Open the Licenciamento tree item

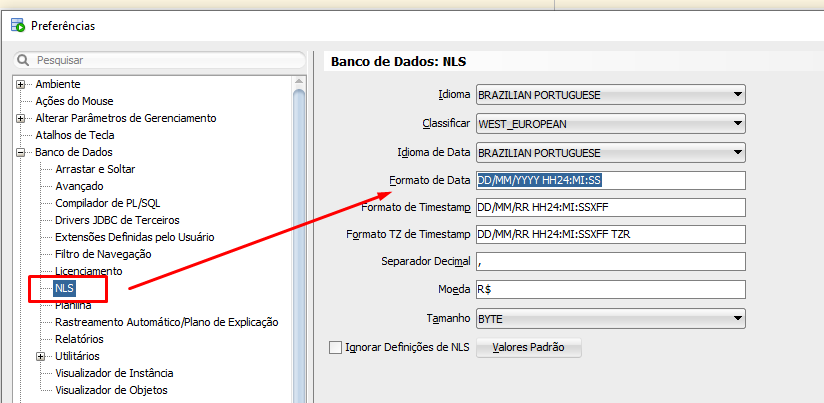point(89,271)
